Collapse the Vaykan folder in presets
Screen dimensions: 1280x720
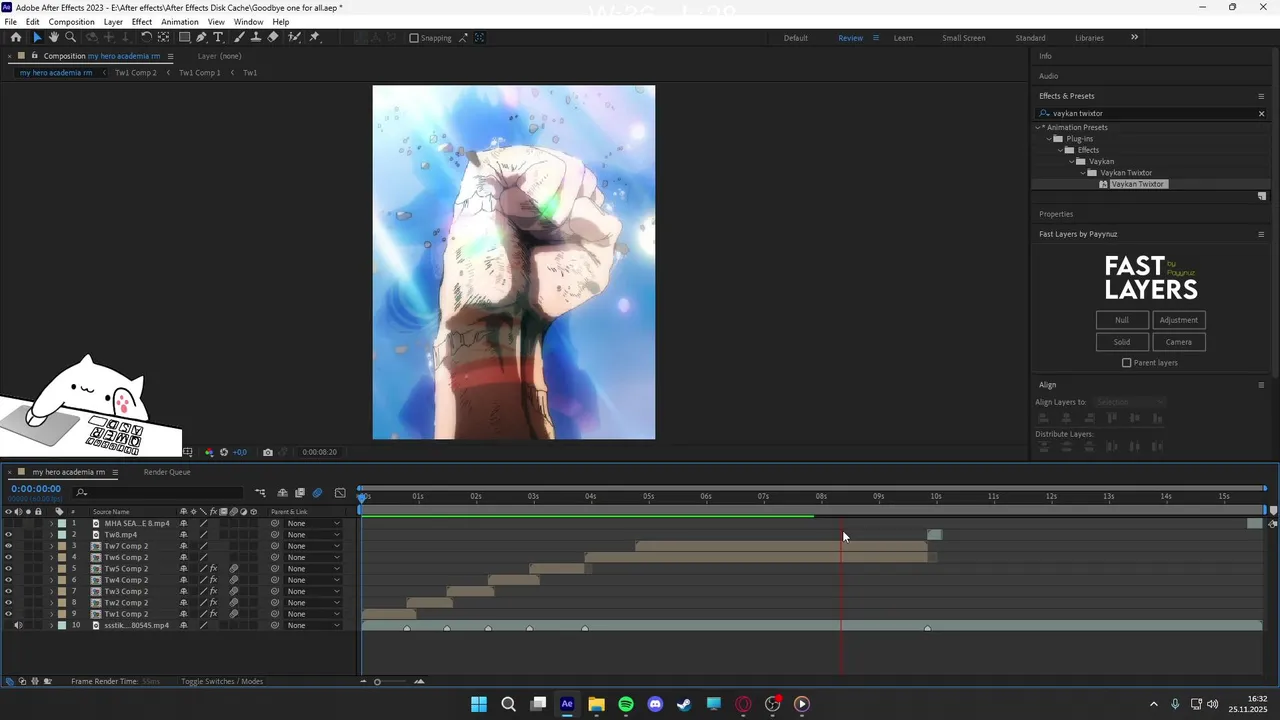point(1072,161)
